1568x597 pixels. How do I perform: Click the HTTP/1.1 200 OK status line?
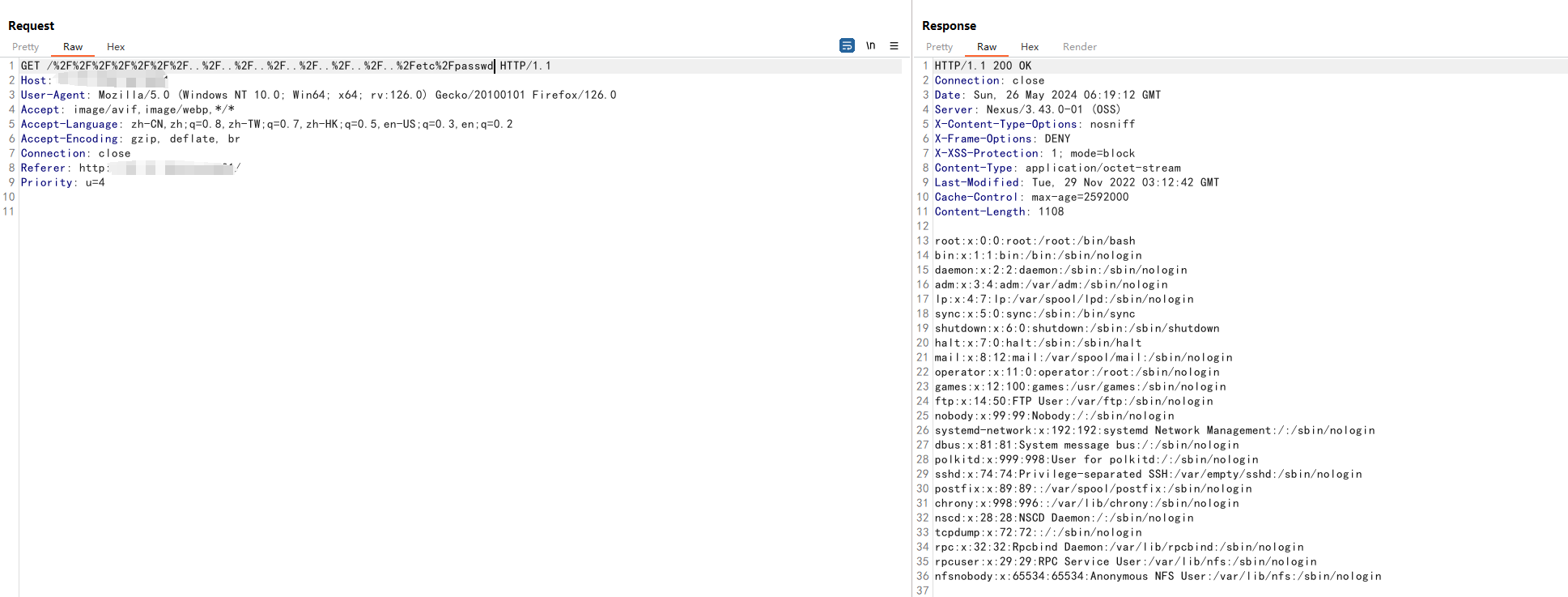(983, 66)
